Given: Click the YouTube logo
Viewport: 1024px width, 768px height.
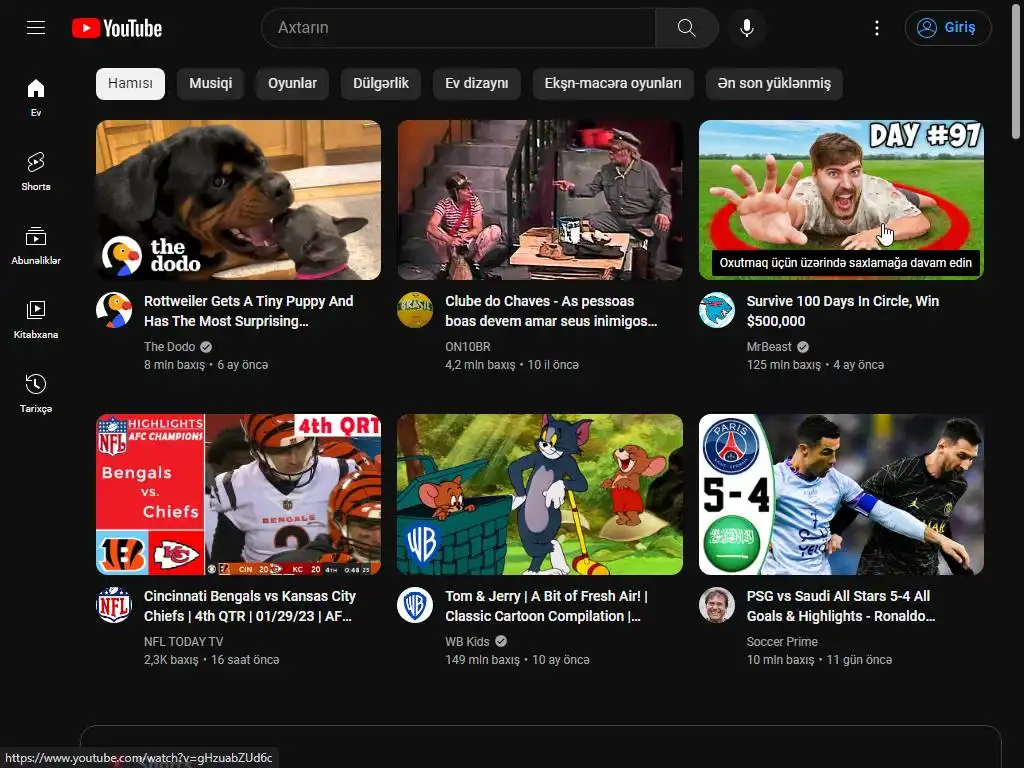Looking at the screenshot, I should pos(117,28).
